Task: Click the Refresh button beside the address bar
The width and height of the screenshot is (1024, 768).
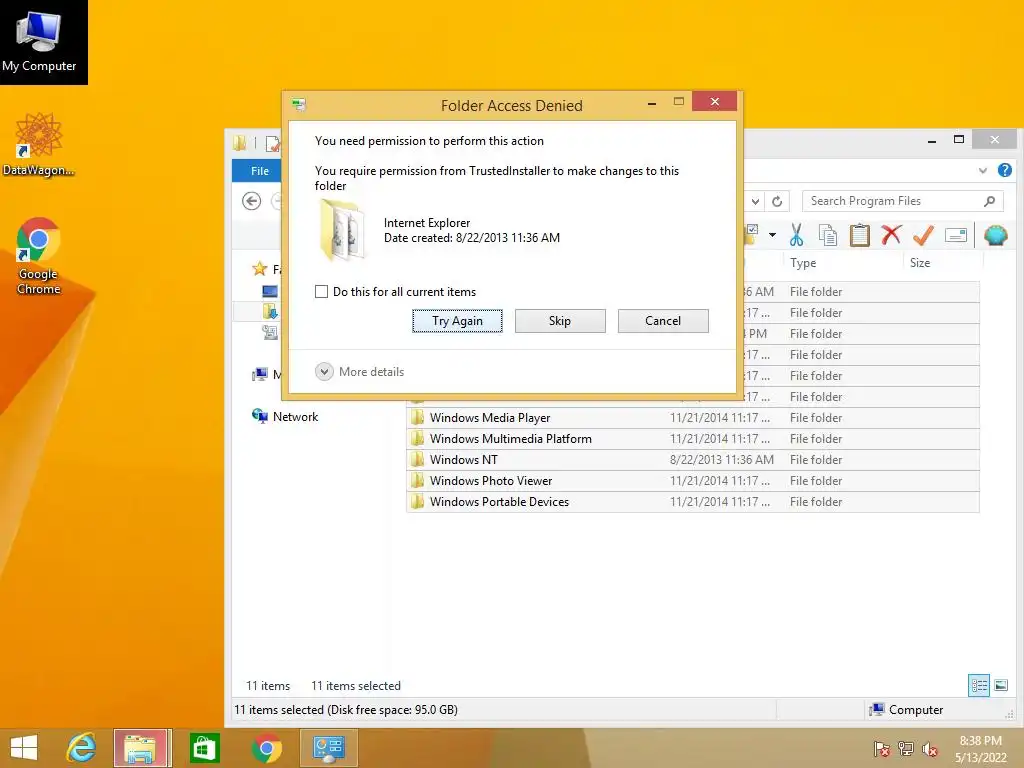Action: (777, 201)
